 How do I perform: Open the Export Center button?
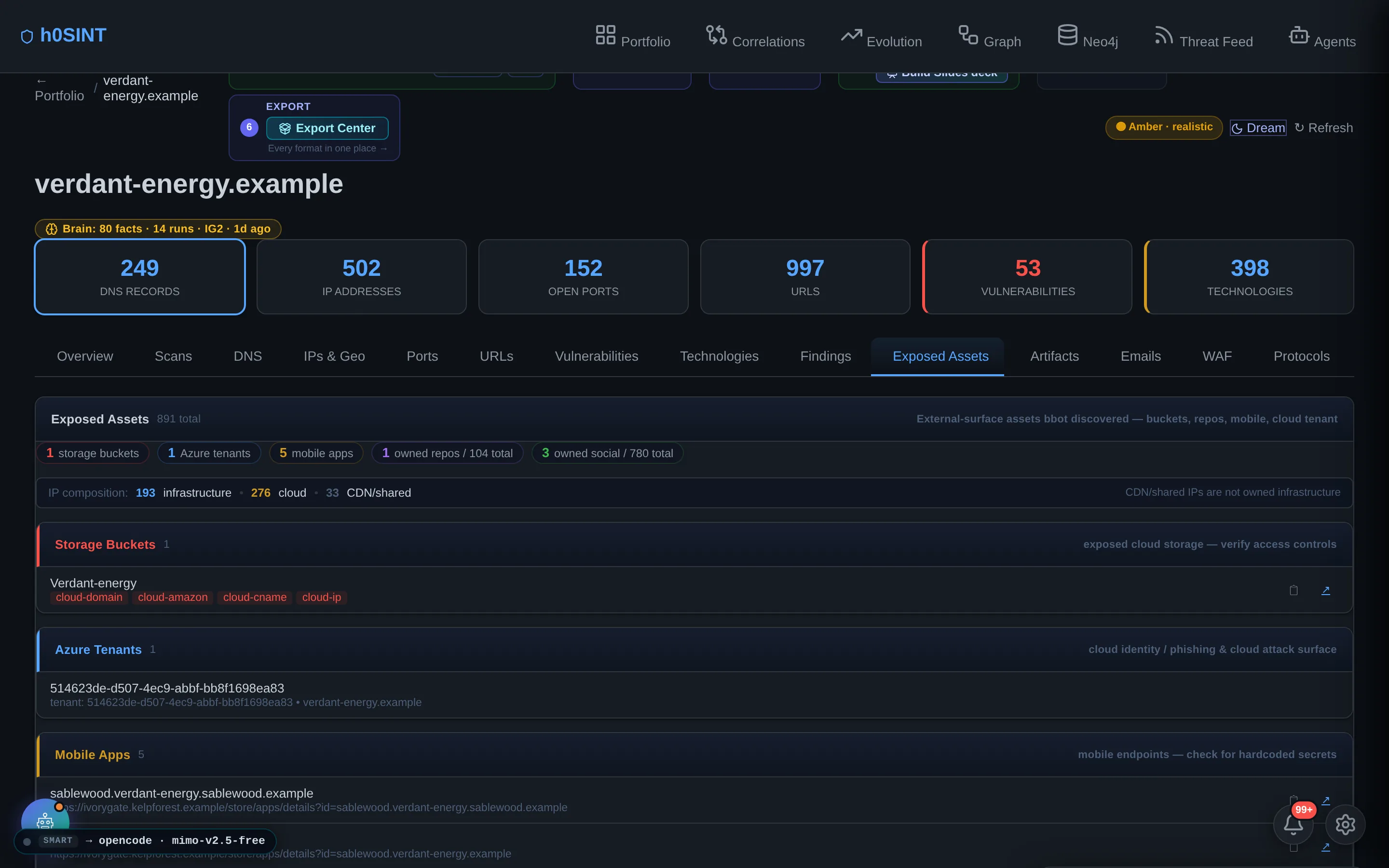(327, 128)
